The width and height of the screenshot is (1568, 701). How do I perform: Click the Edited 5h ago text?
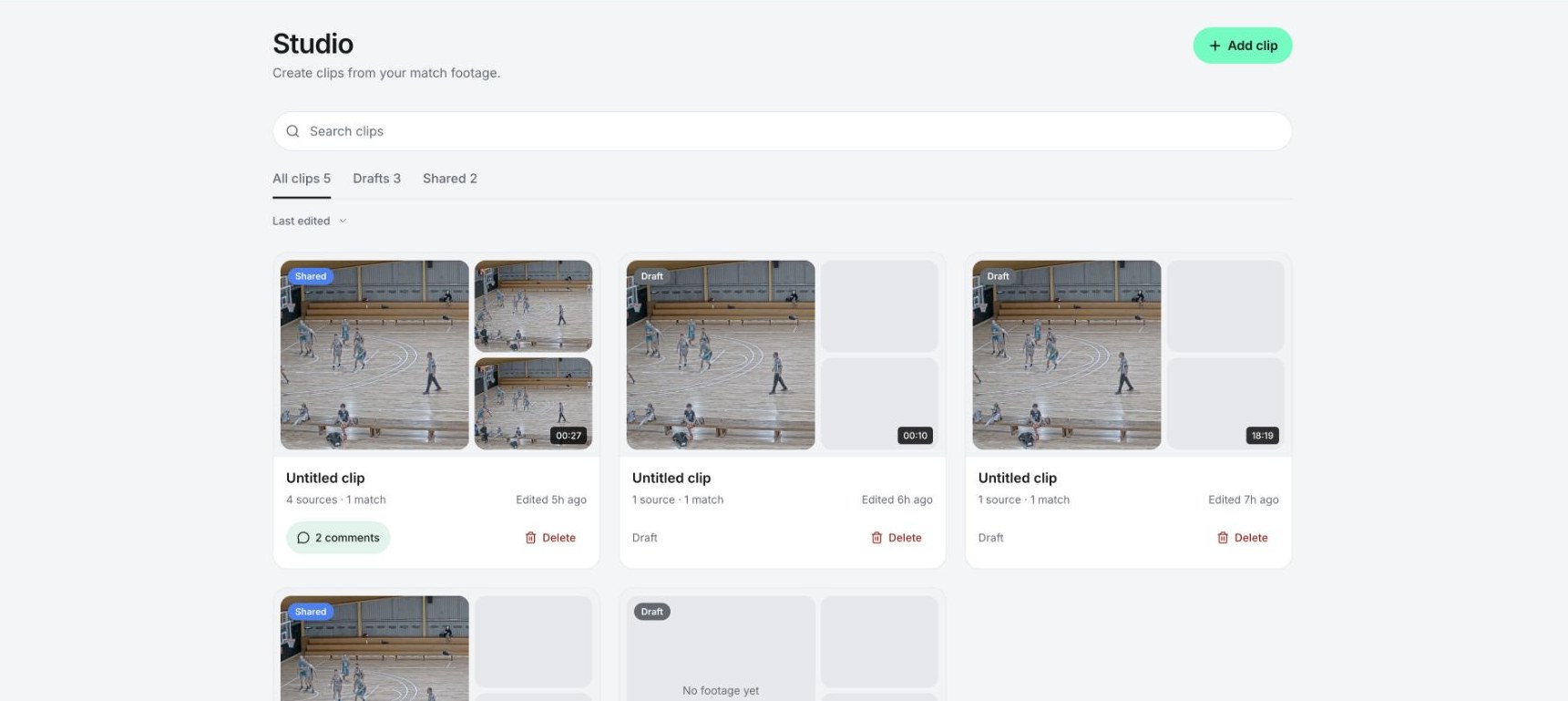point(551,500)
